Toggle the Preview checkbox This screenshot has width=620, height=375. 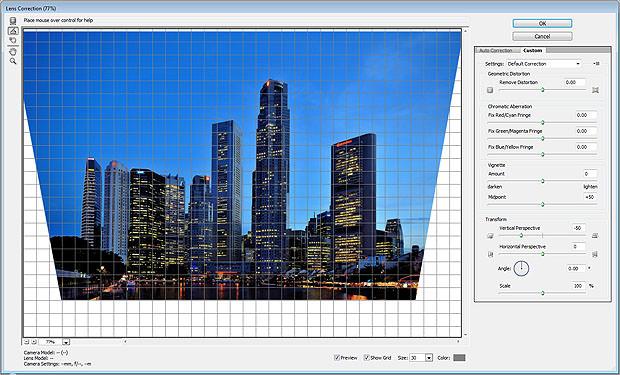[337, 358]
